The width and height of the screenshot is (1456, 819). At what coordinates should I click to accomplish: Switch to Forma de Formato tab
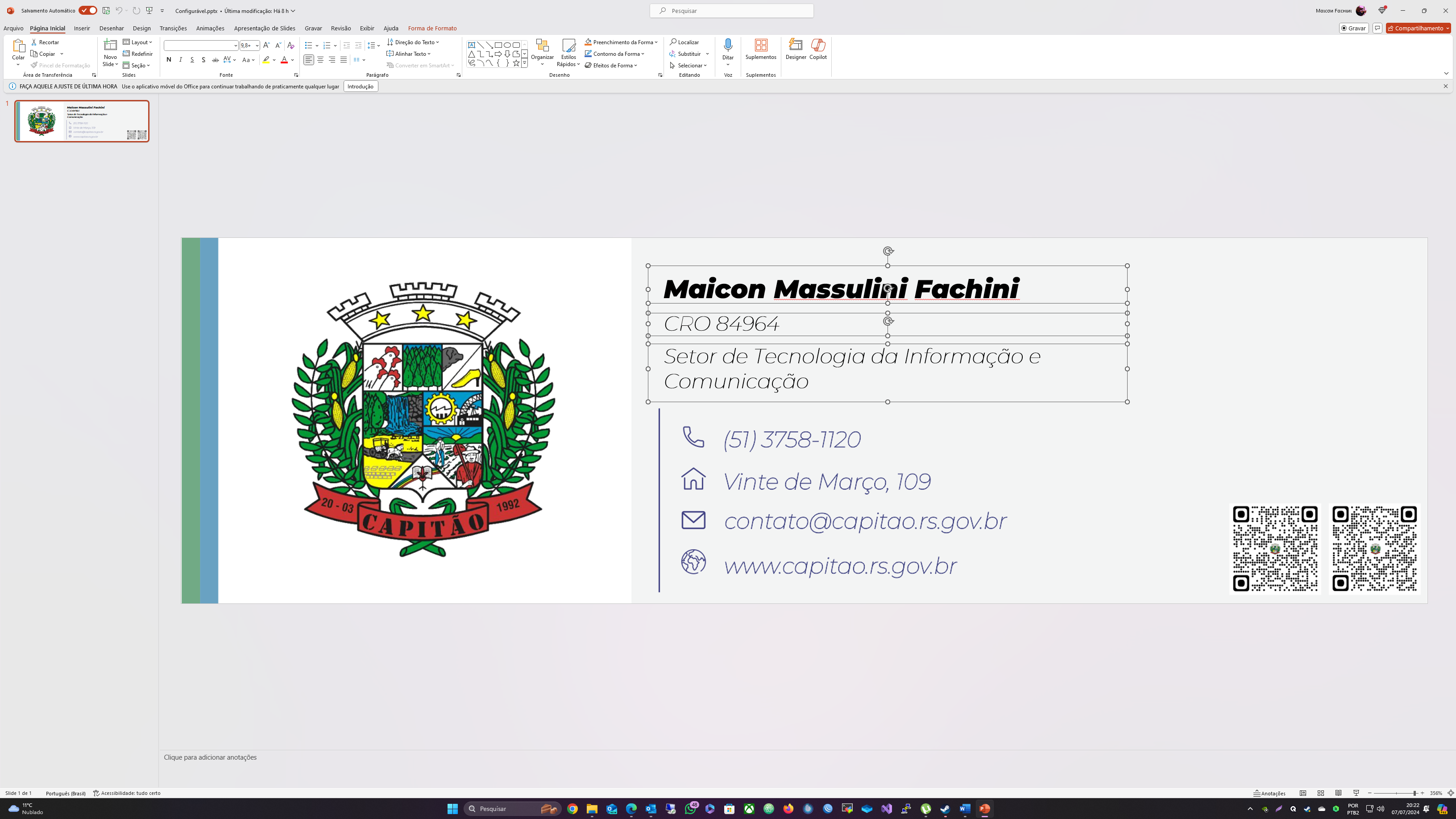coord(432,28)
